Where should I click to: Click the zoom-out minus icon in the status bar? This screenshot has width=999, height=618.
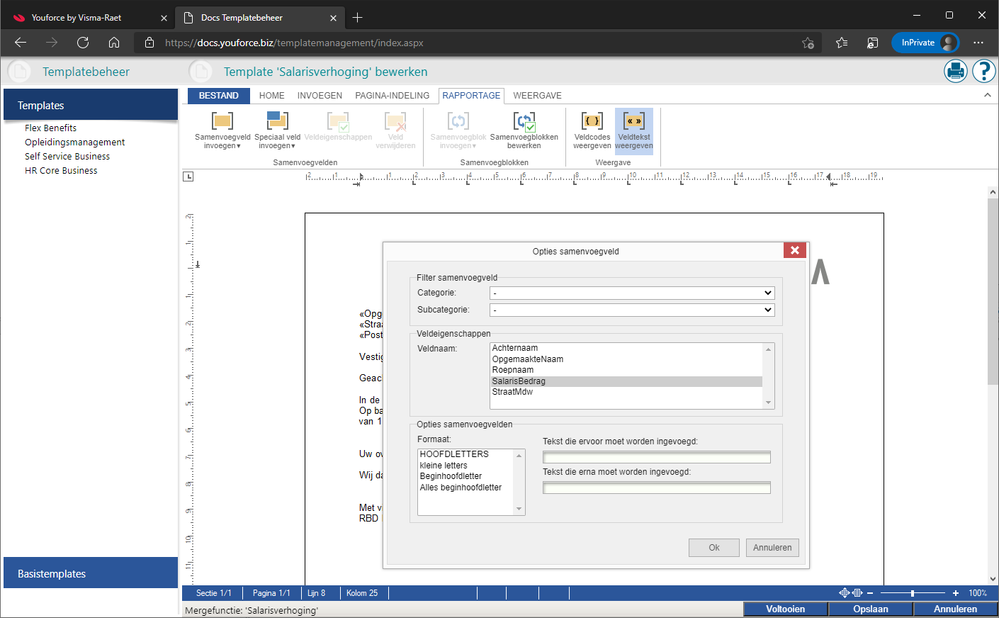(870, 593)
